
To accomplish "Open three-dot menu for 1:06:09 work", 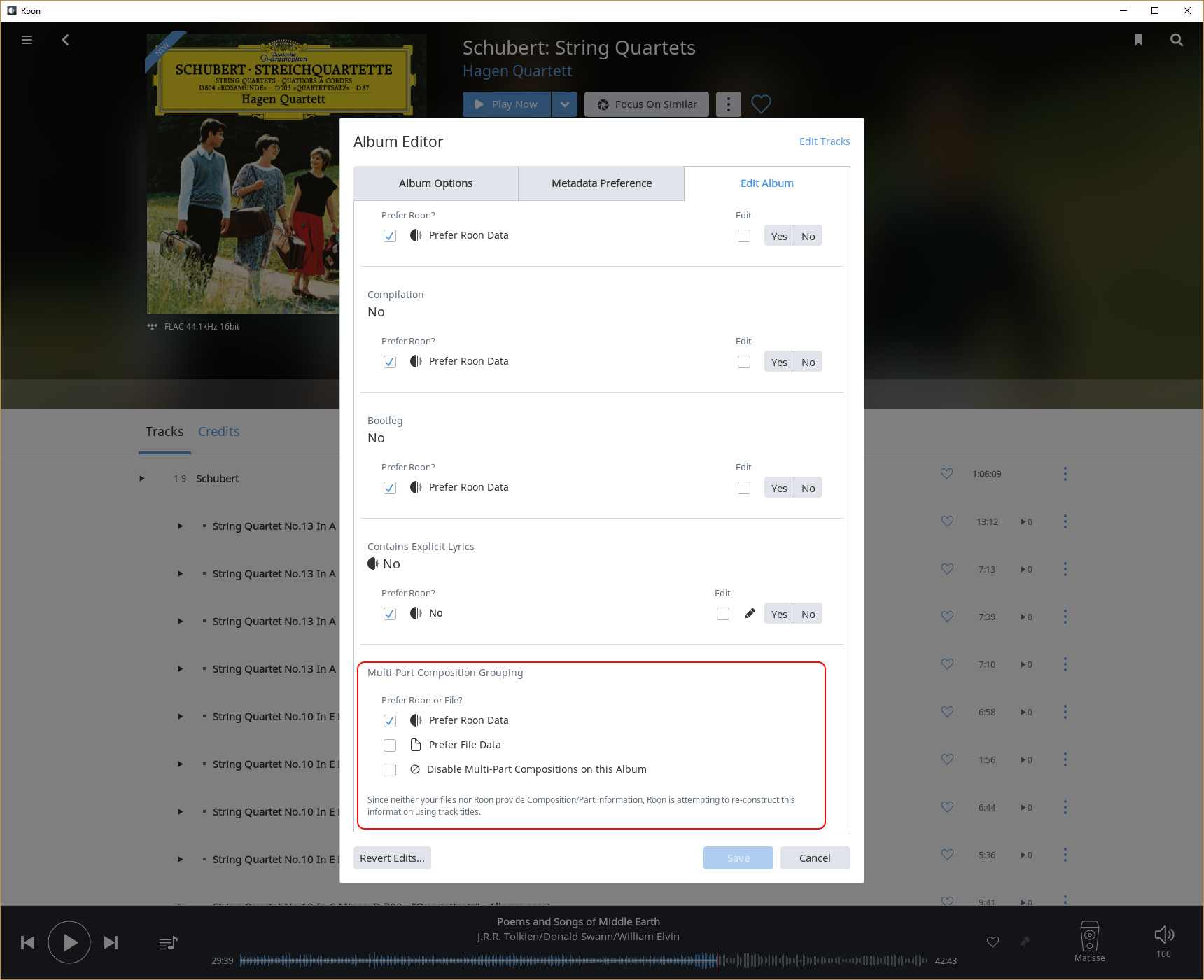I will click(1065, 474).
